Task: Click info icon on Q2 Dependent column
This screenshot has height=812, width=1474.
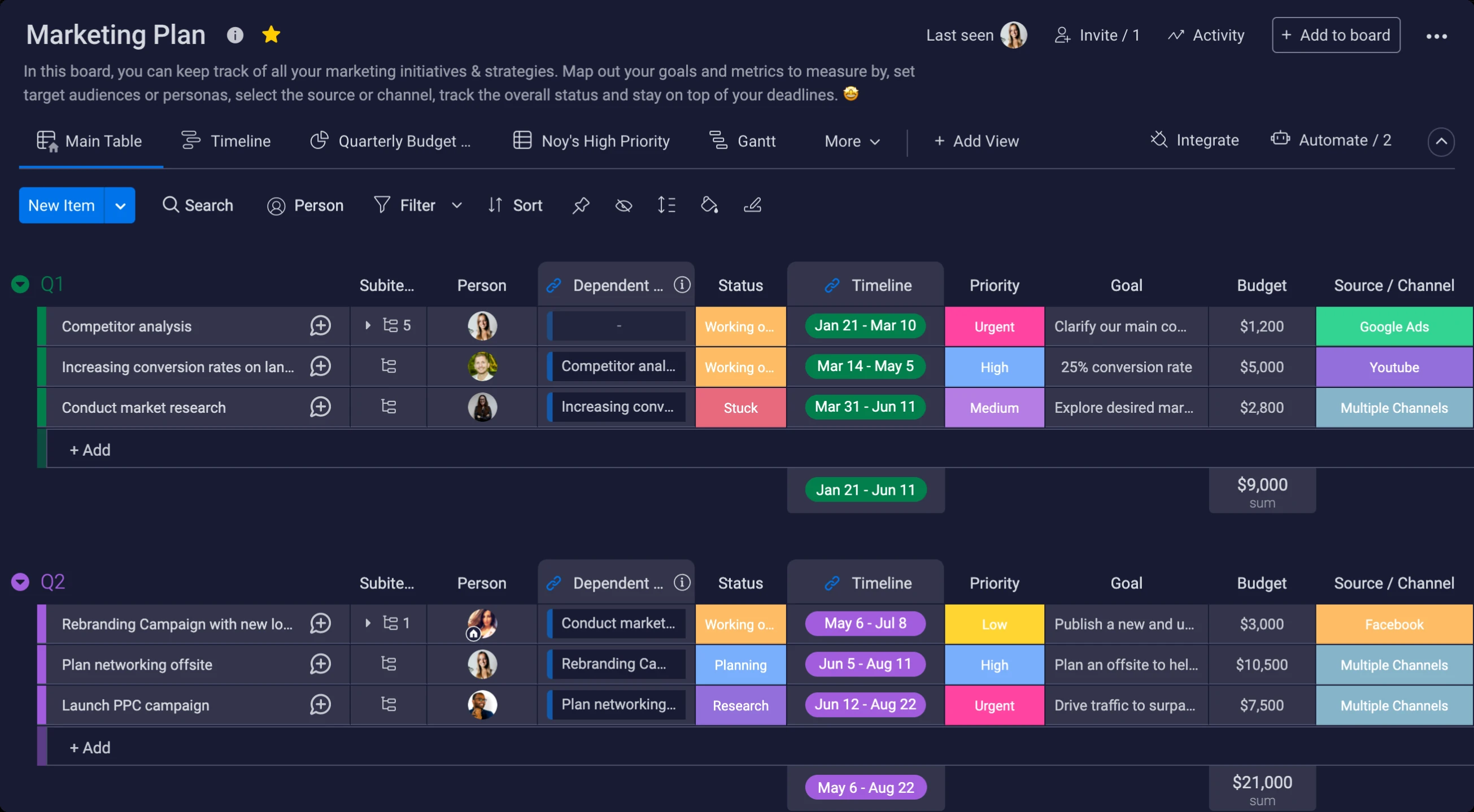Action: pos(682,583)
